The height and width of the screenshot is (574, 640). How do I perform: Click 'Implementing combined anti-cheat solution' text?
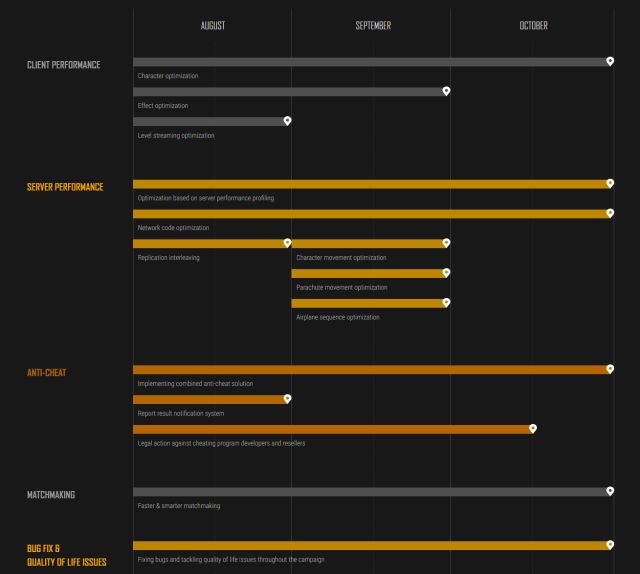pos(195,384)
